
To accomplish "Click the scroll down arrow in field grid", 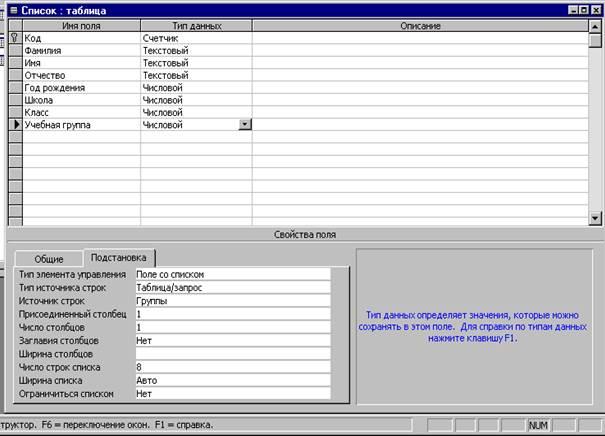I will click(596, 218).
